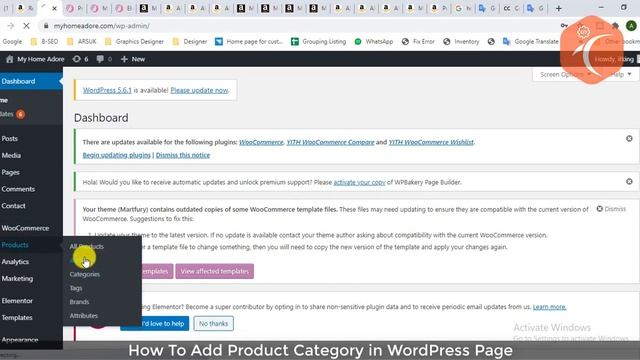The height and width of the screenshot is (360, 640).
Task: Open the Google Translate bookmark
Action: 531,42
